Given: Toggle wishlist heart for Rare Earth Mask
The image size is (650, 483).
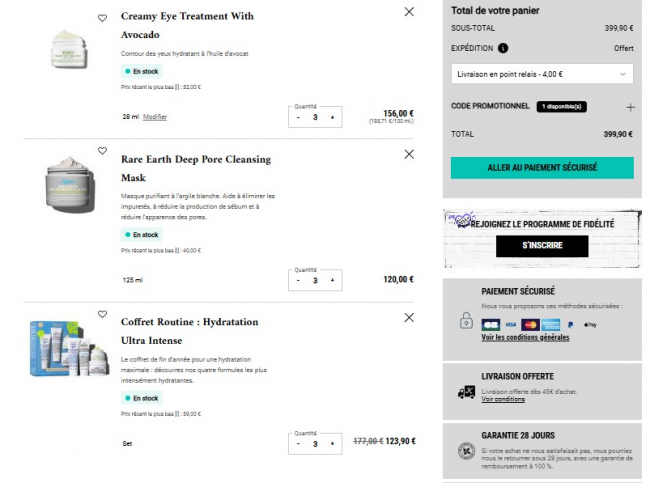Looking at the screenshot, I should 102,151.
